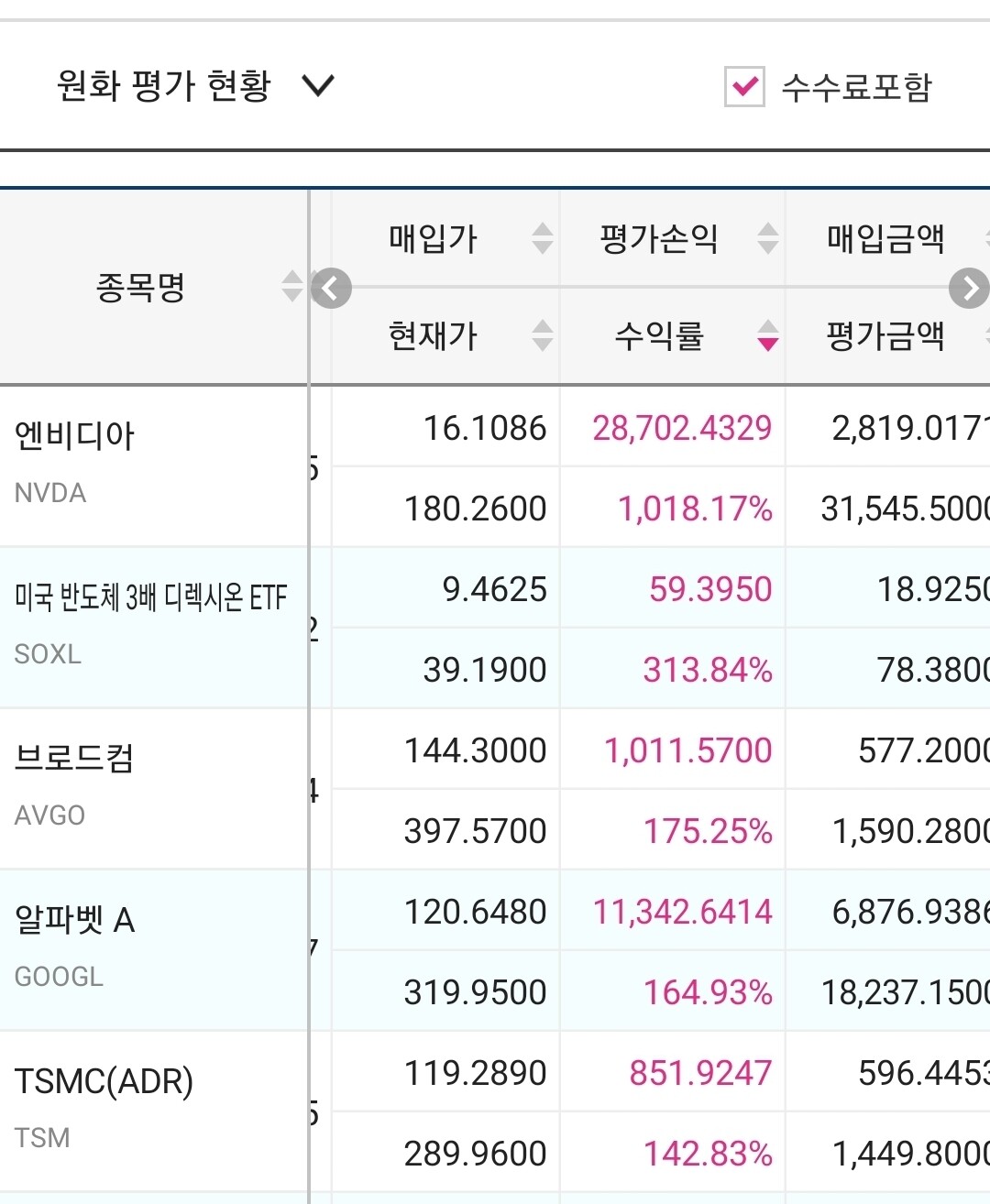Click TSM return rate 142.83%

(x=708, y=1154)
